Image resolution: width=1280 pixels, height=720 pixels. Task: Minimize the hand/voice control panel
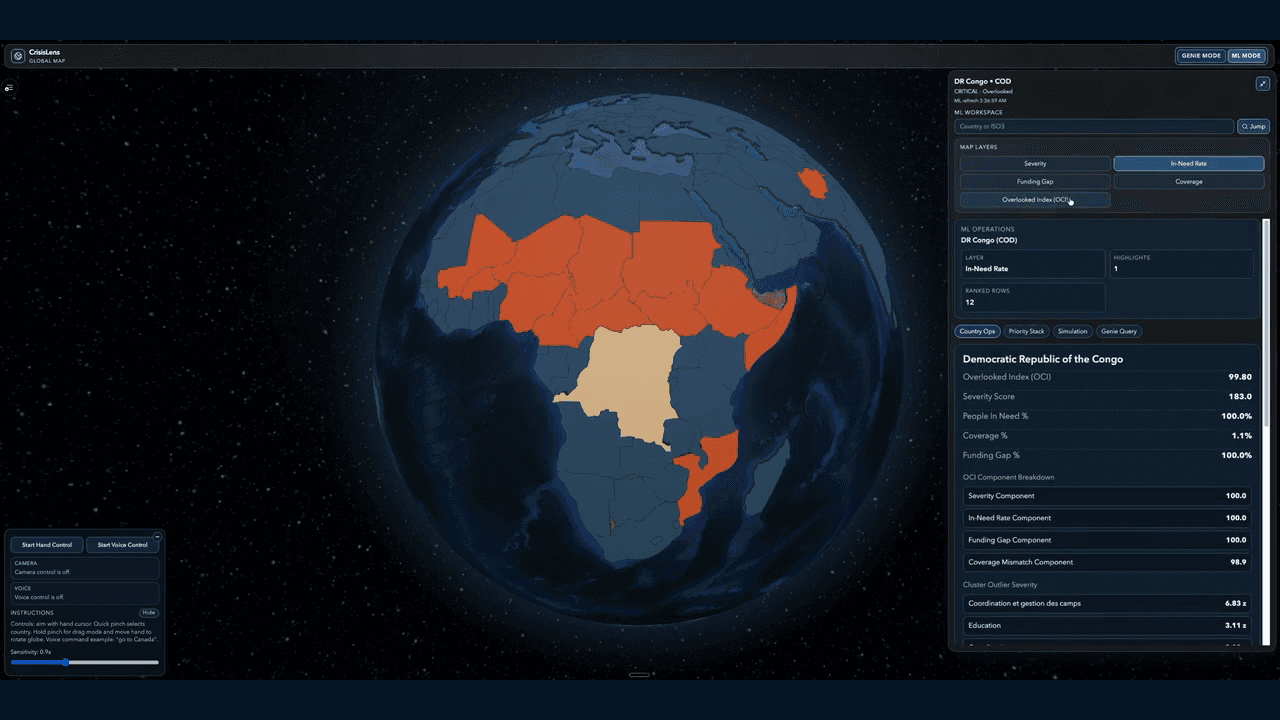pyautogui.click(x=157, y=537)
